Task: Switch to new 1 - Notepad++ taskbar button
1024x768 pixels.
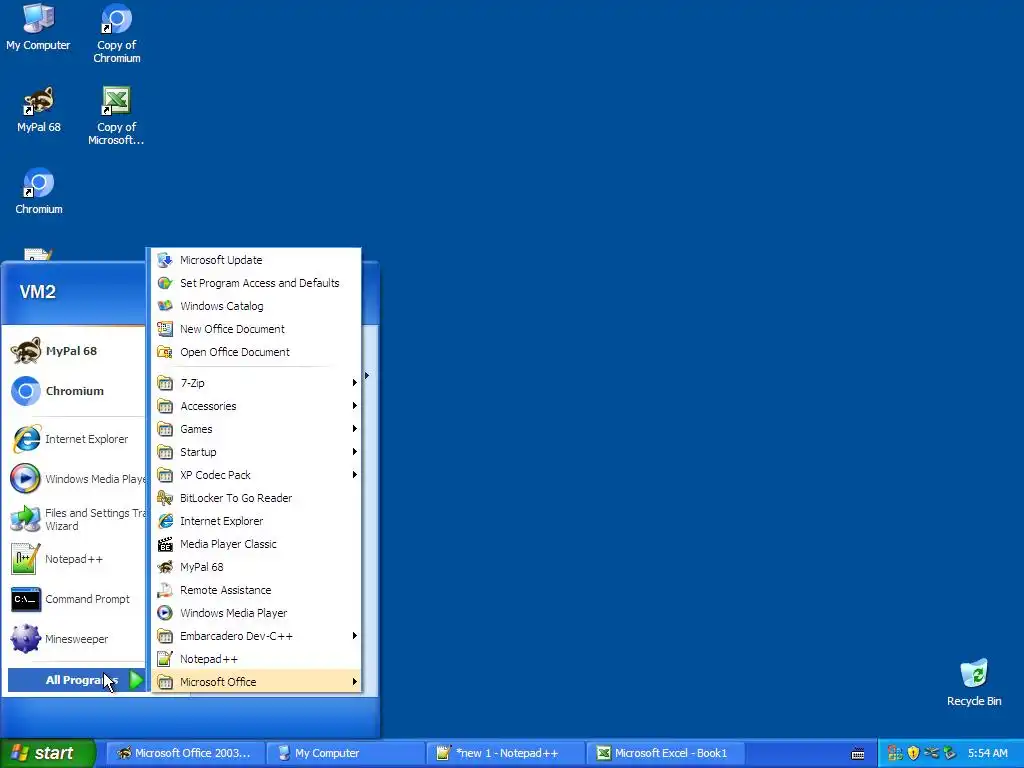Action: [507, 754]
